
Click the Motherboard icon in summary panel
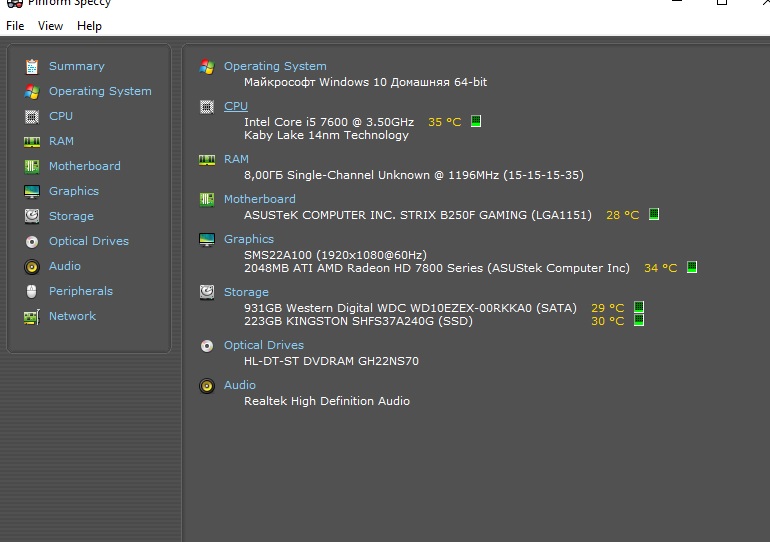coord(207,199)
